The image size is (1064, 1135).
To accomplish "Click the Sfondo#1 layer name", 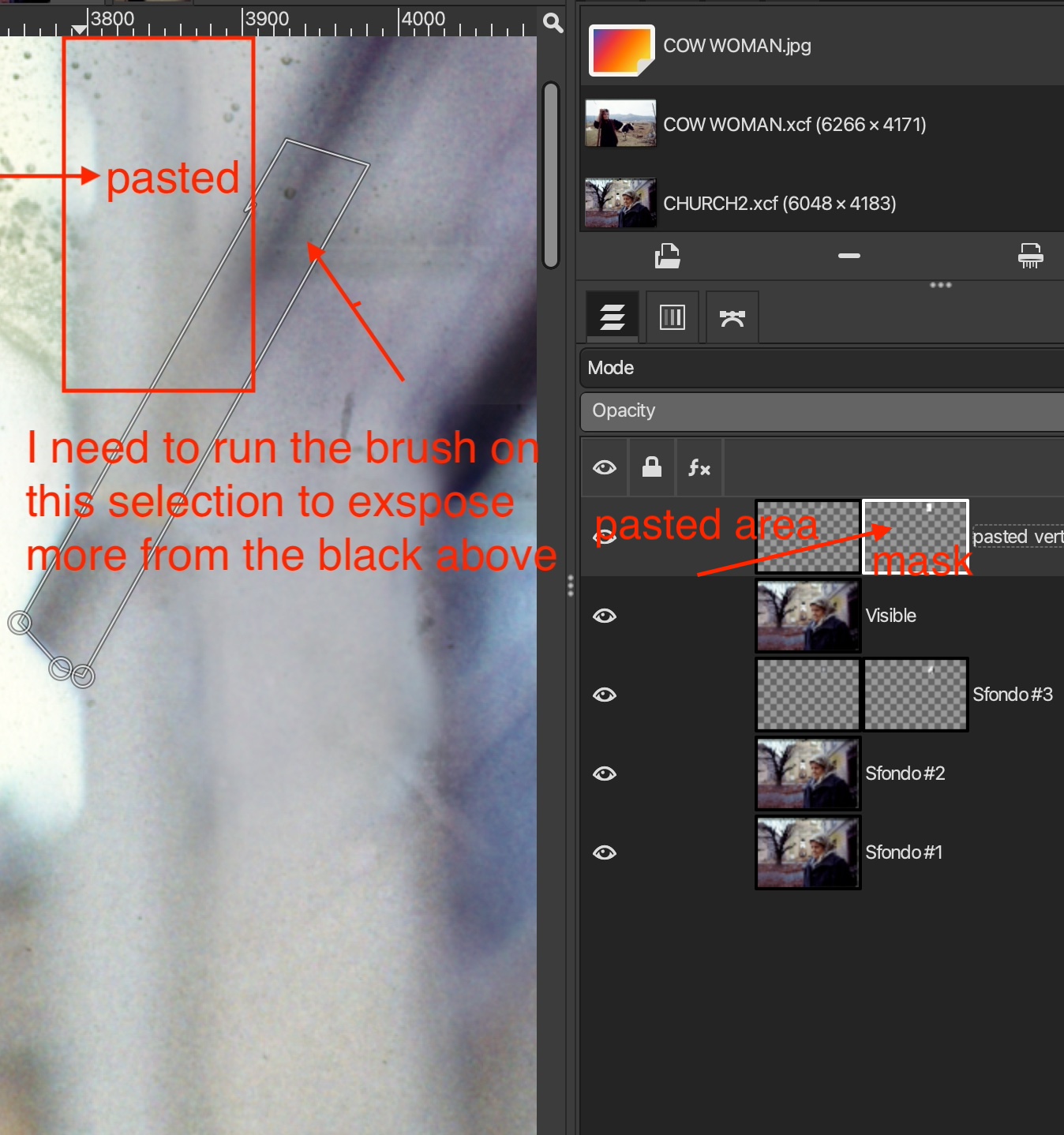I will tap(904, 852).
